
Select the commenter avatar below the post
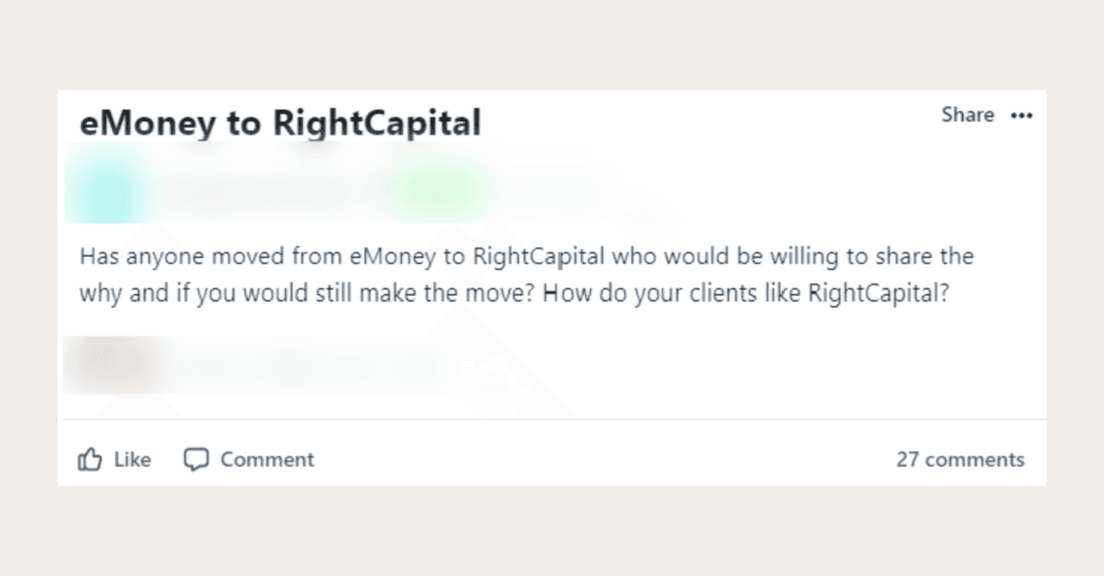(105, 363)
